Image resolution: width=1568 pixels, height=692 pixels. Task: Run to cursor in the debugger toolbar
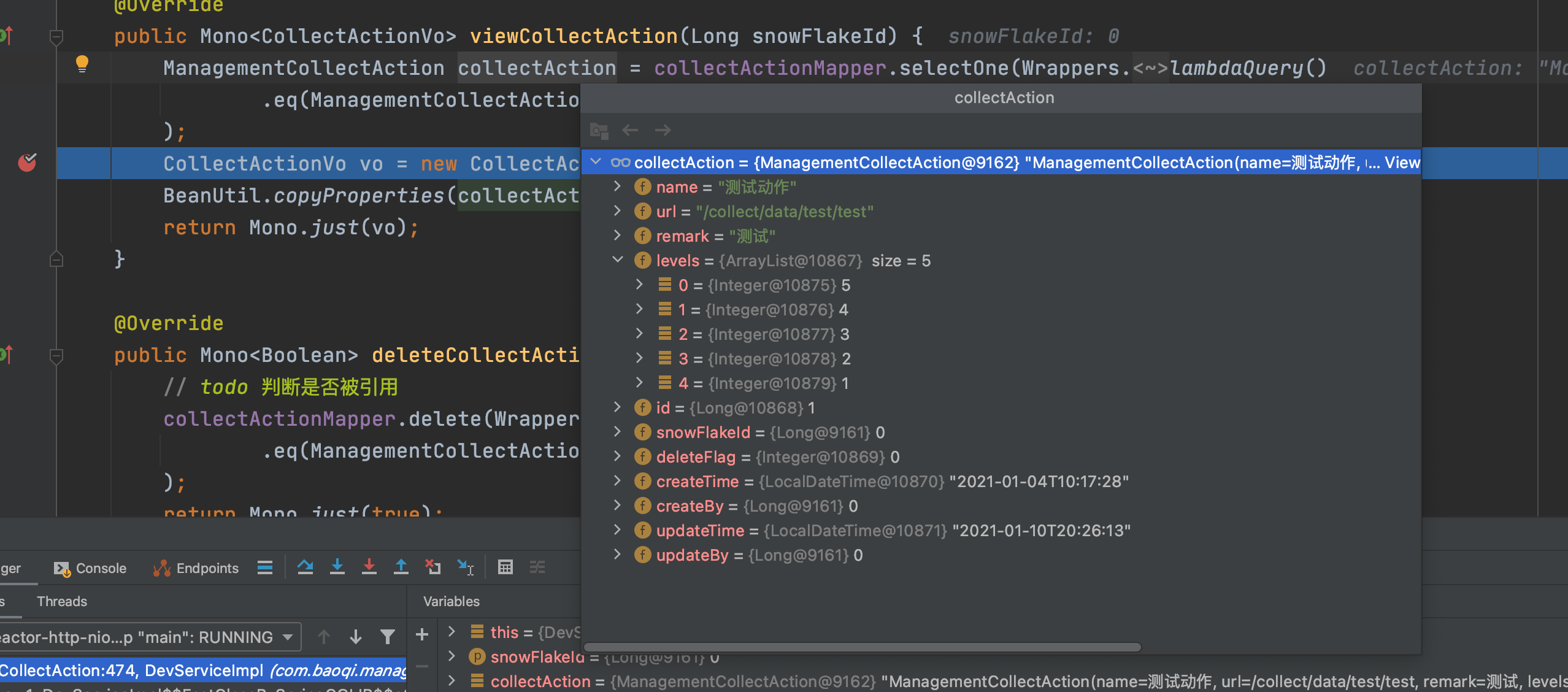pos(466,567)
